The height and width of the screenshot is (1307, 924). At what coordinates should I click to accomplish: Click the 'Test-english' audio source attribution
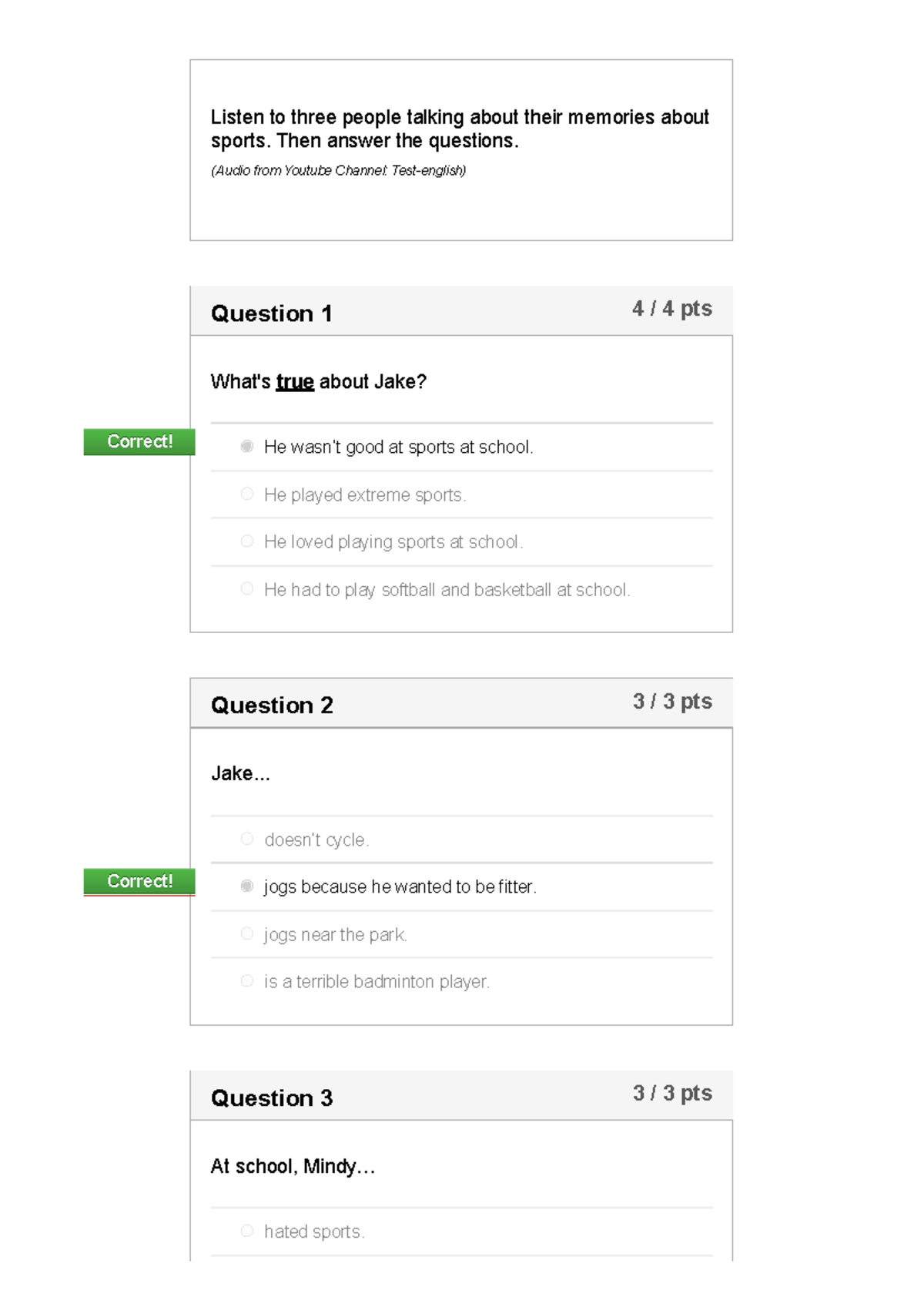[339, 171]
